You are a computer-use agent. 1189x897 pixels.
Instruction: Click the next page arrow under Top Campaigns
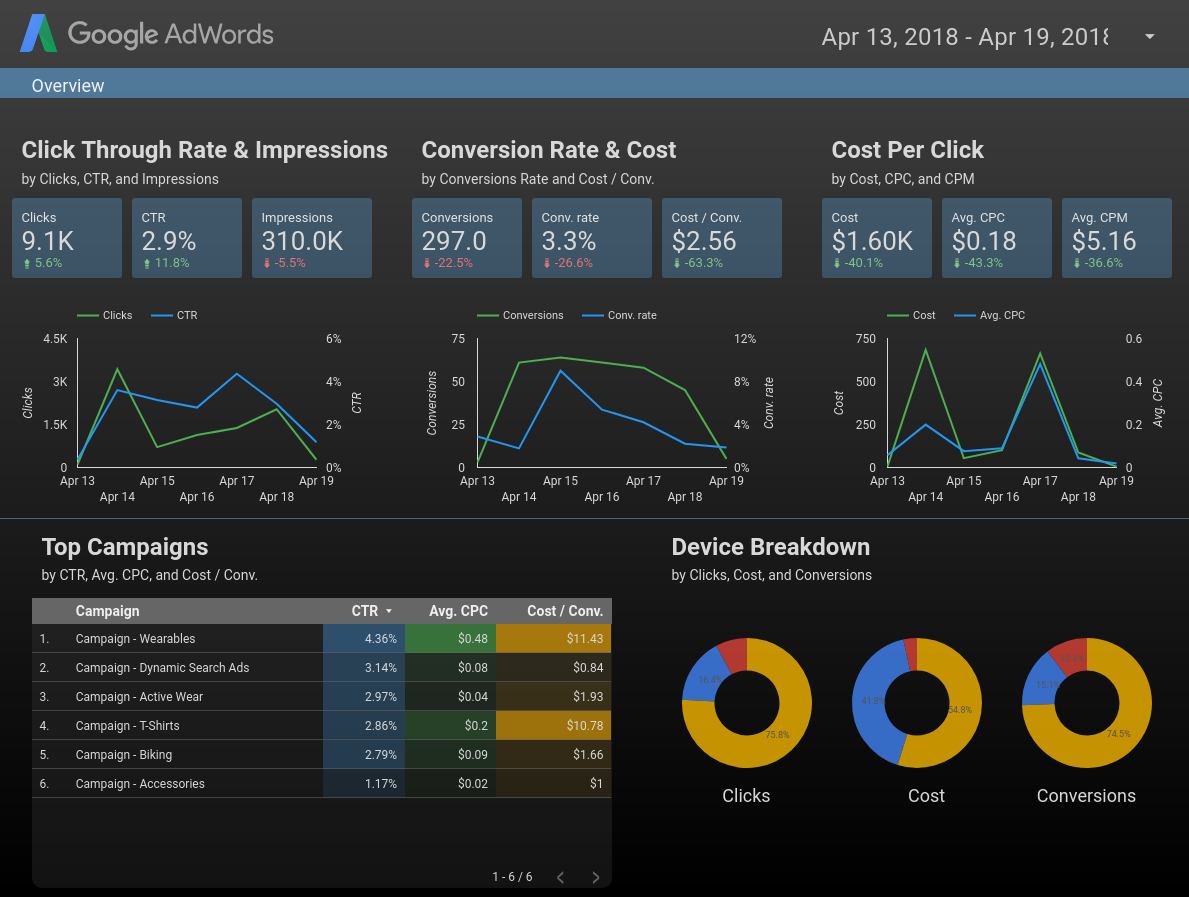click(595, 877)
